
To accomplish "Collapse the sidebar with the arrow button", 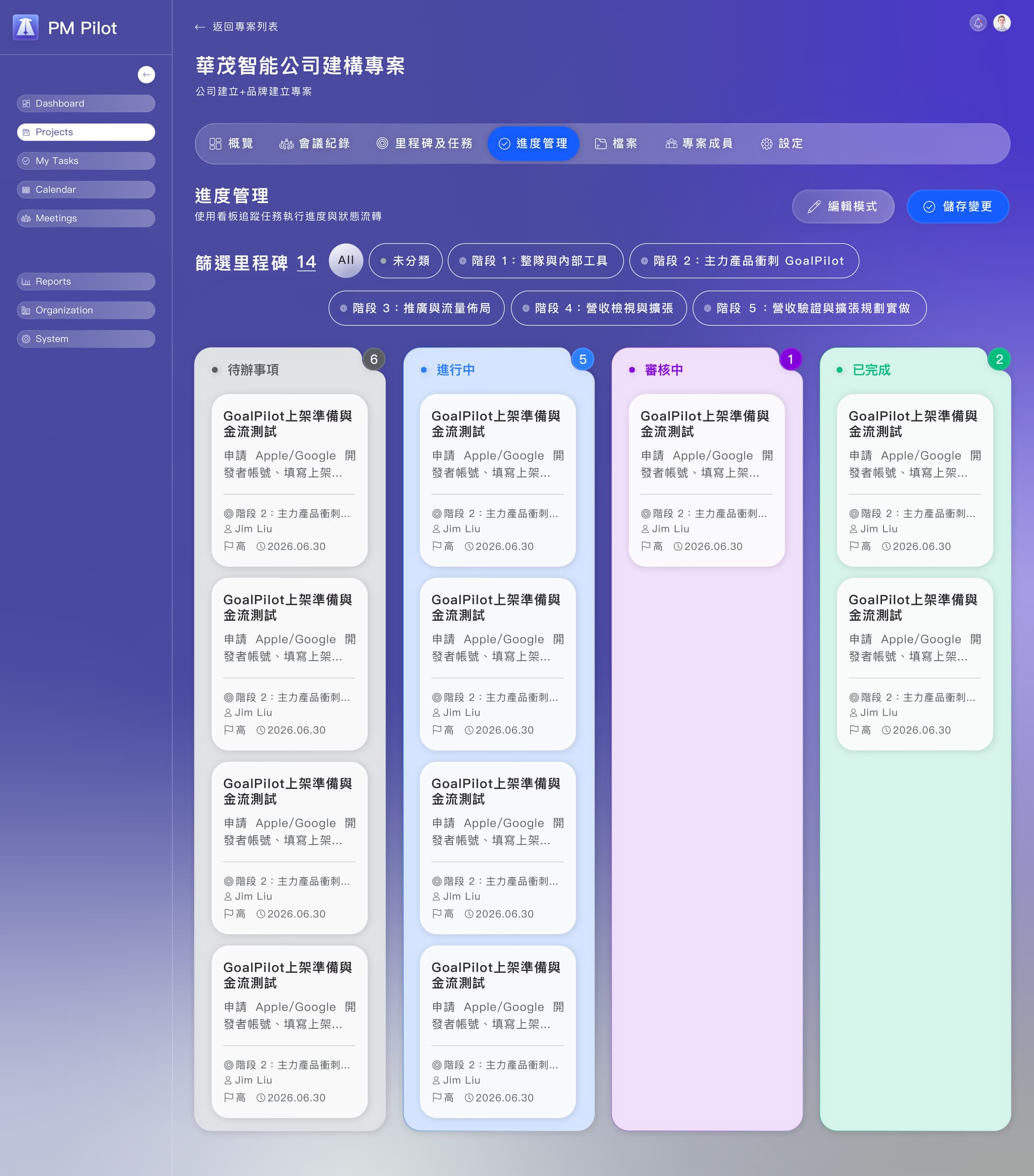I will tap(146, 75).
